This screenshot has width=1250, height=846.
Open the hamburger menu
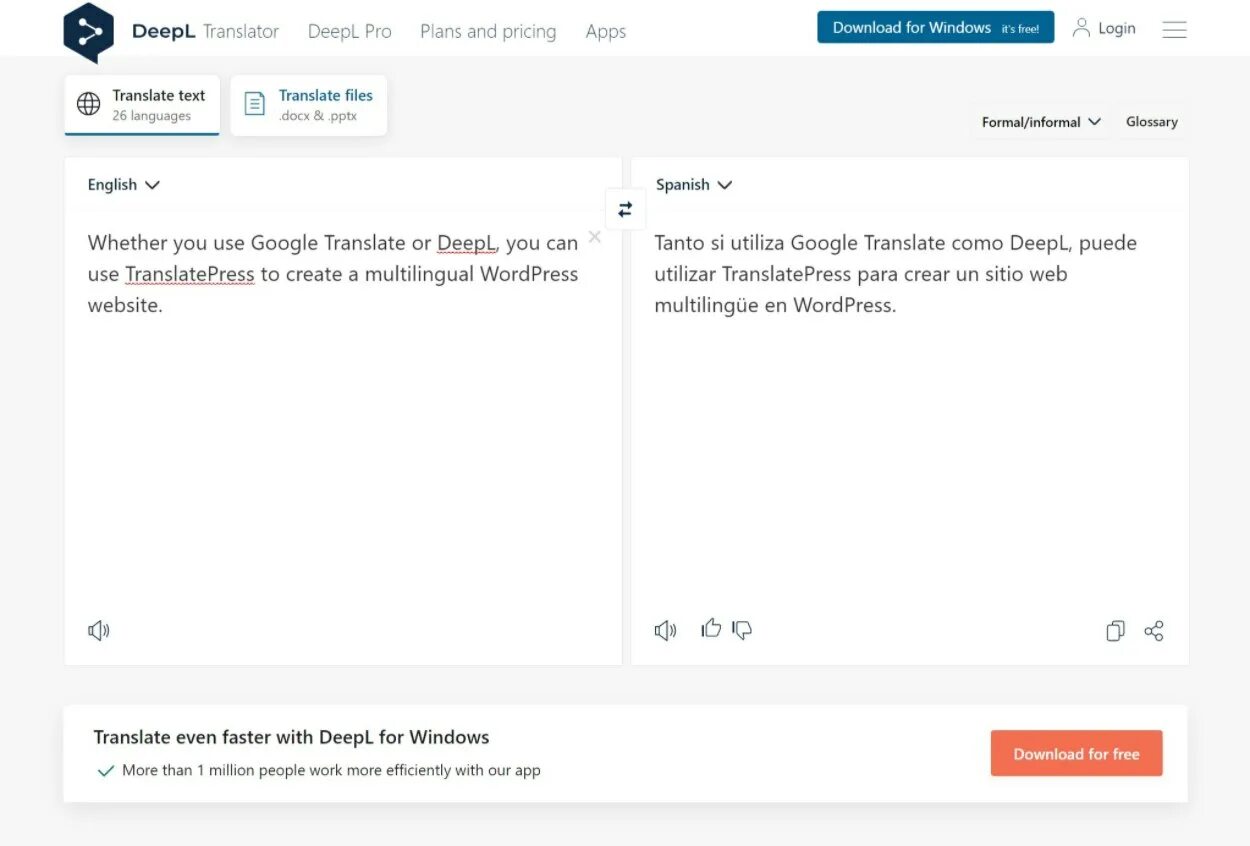[1174, 30]
